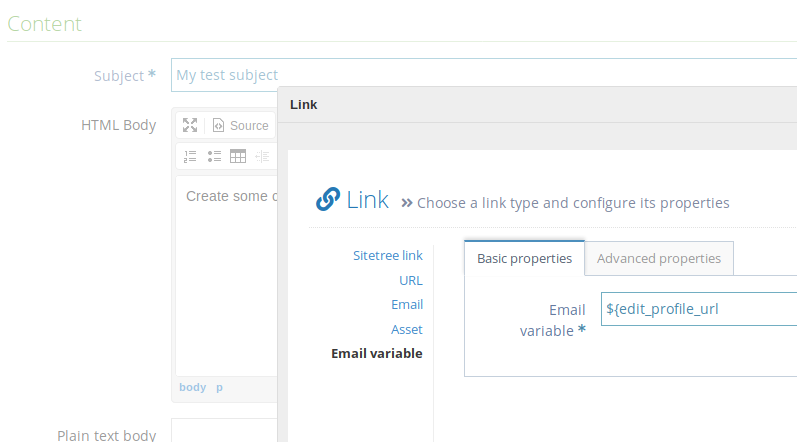Click the Plain text body field
Image resolution: width=797 pixels, height=442 pixels.
tap(224, 430)
